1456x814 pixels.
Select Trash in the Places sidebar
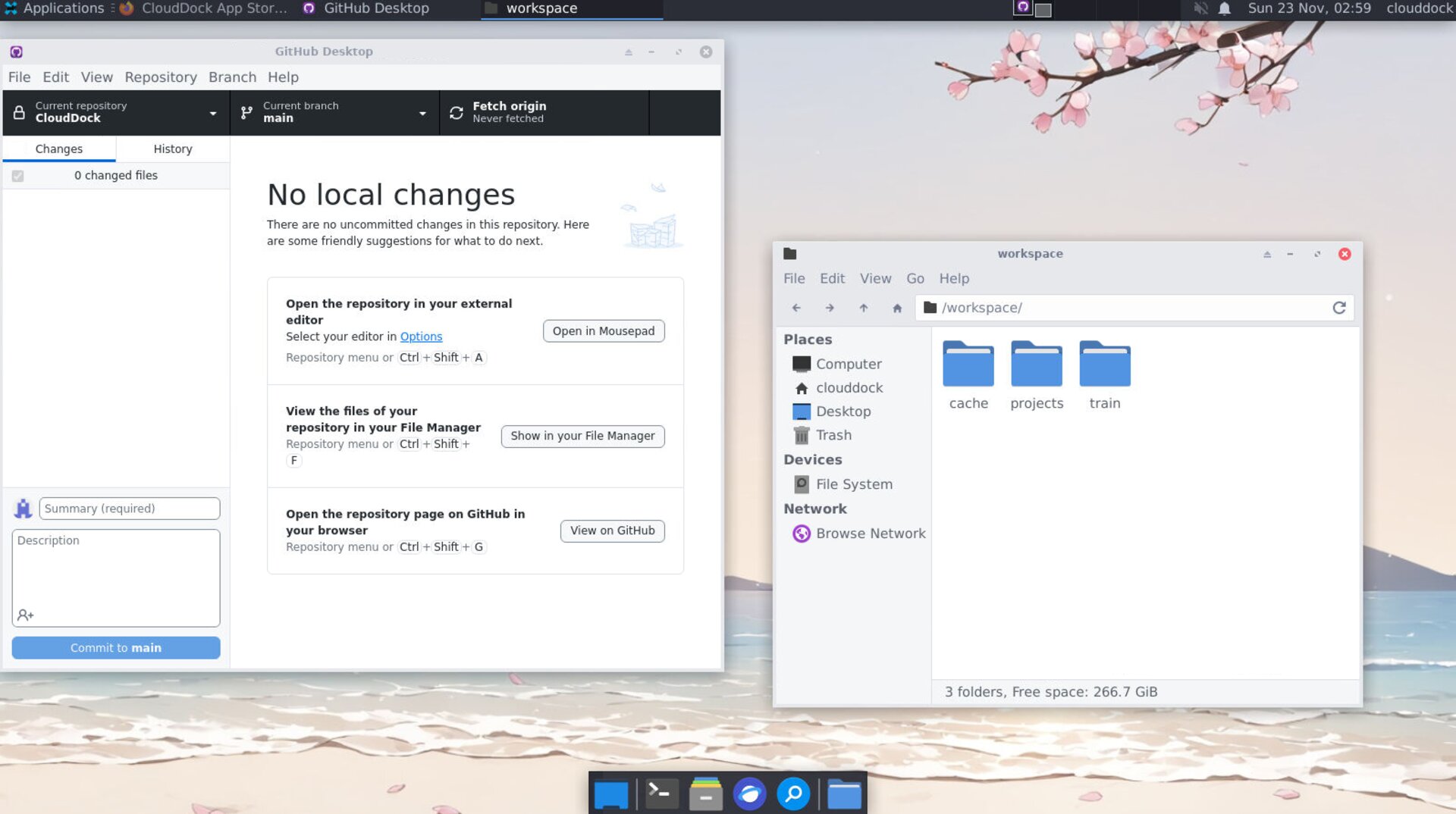pos(833,435)
